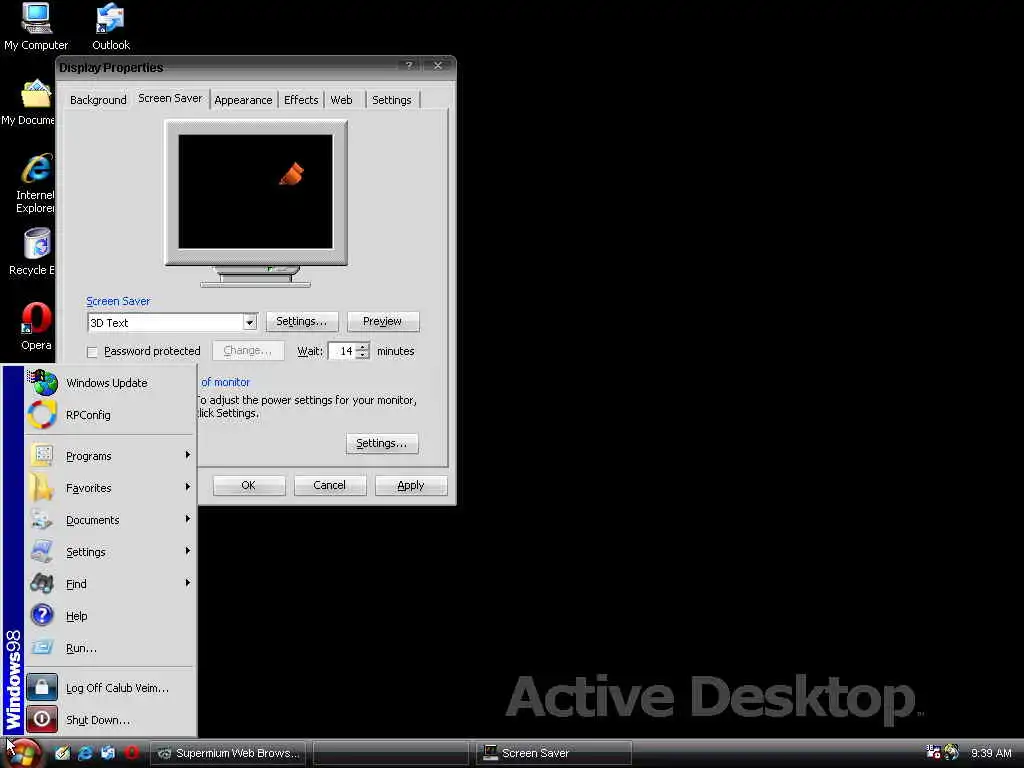This screenshot has height=768, width=1024.
Task: Increase the Wait minutes with up arrow
Action: pyautogui.click(x=362, y=347)
